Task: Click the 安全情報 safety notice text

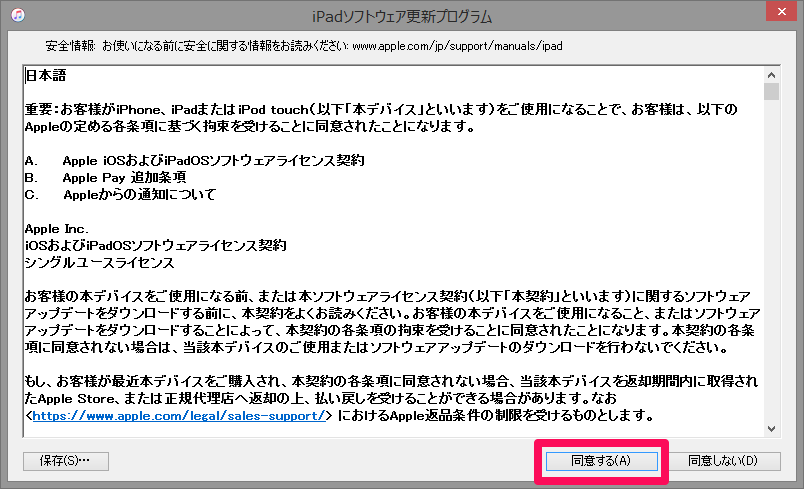Action: tap(304, 46)
